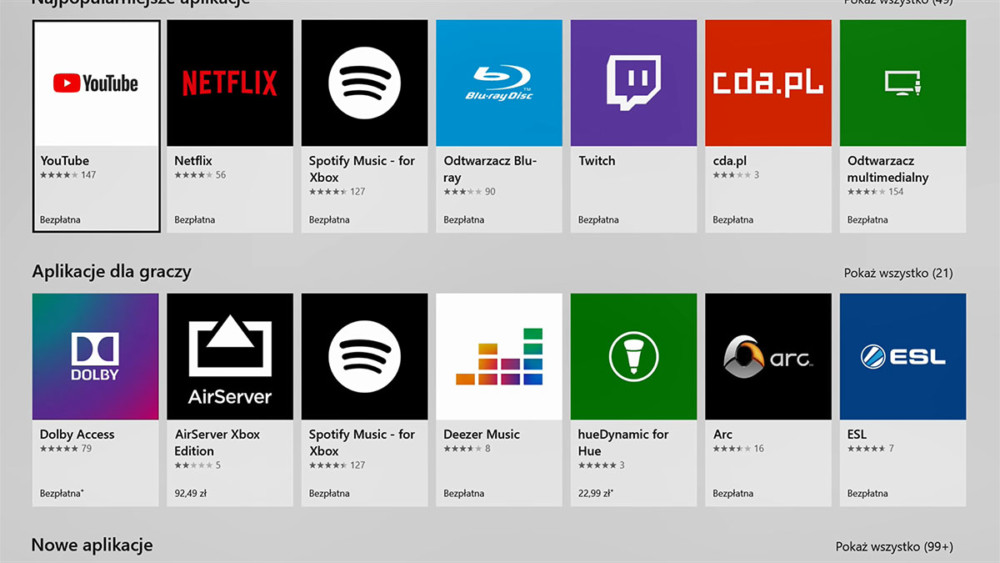Click 'Bezpłatna' label under ESL
Viewport: 1000px width, 563px height.
tap(867, 493)
